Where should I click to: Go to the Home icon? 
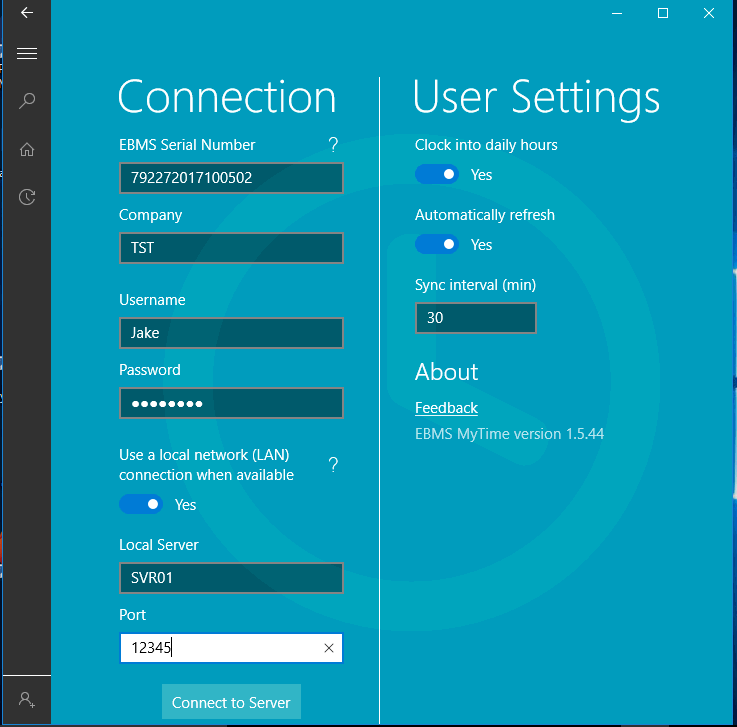[x=27, y=149]
